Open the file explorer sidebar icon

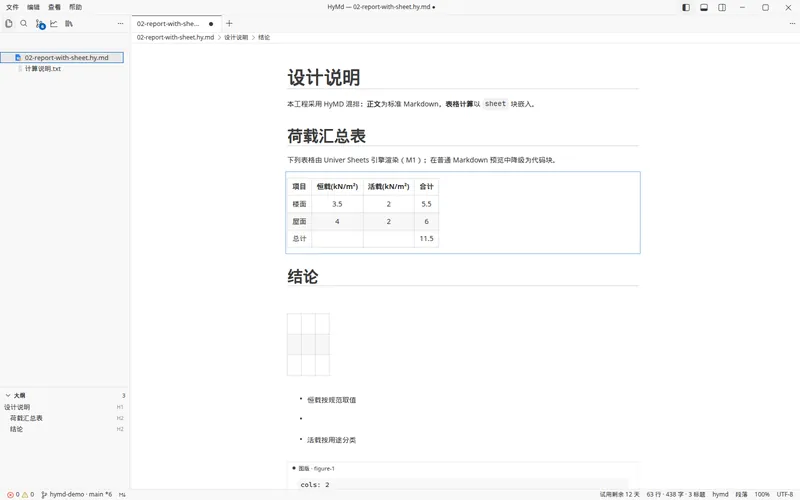coord(9,23)
